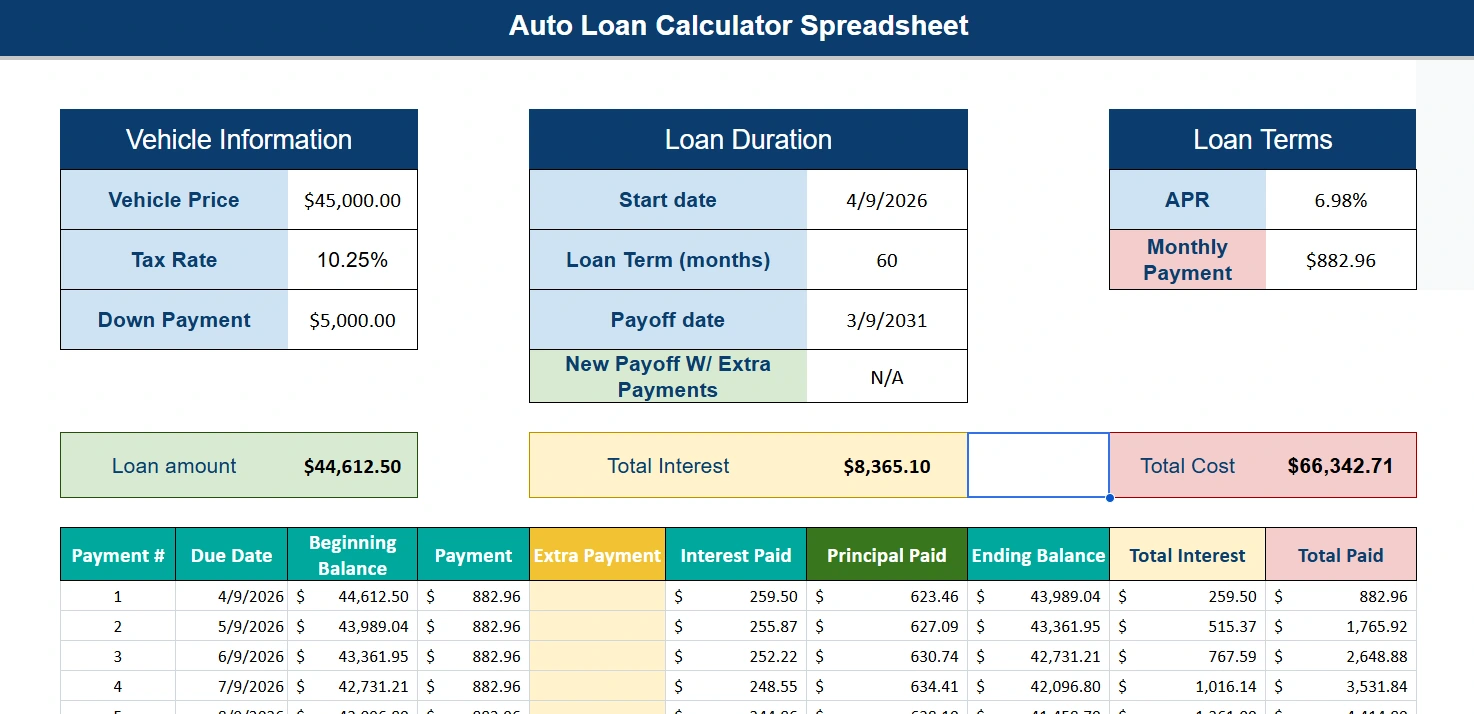
Task: Select the Extra Payment column header
Action: coord(597,554)
